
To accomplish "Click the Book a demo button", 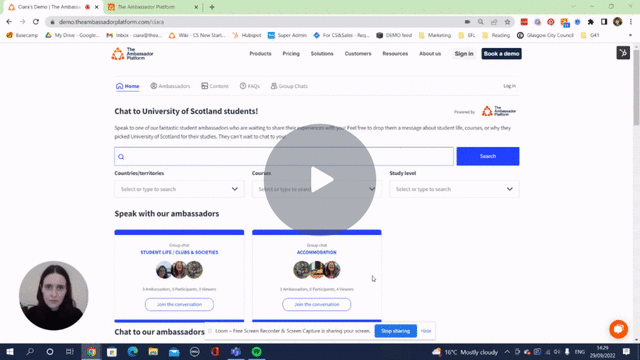I will point(501,53).
